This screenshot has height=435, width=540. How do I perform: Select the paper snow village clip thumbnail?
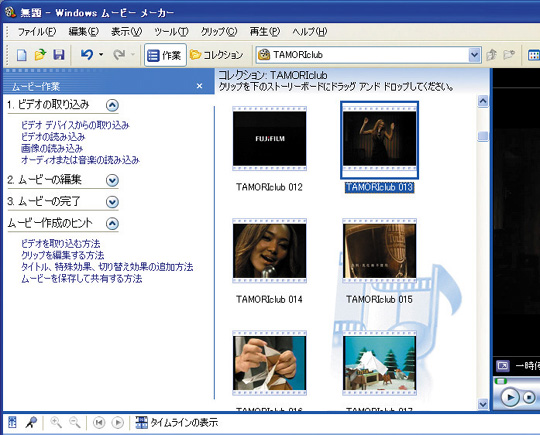tap(379, 363)
